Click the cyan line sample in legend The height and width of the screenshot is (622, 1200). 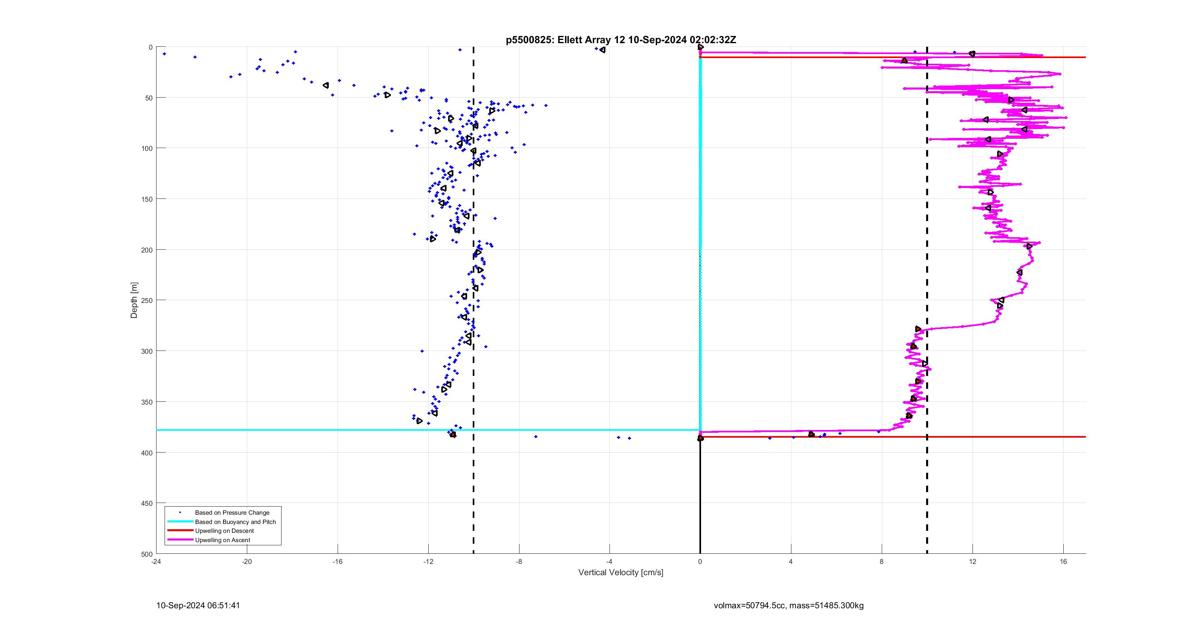pyautogui.click(x=178, y=521)
